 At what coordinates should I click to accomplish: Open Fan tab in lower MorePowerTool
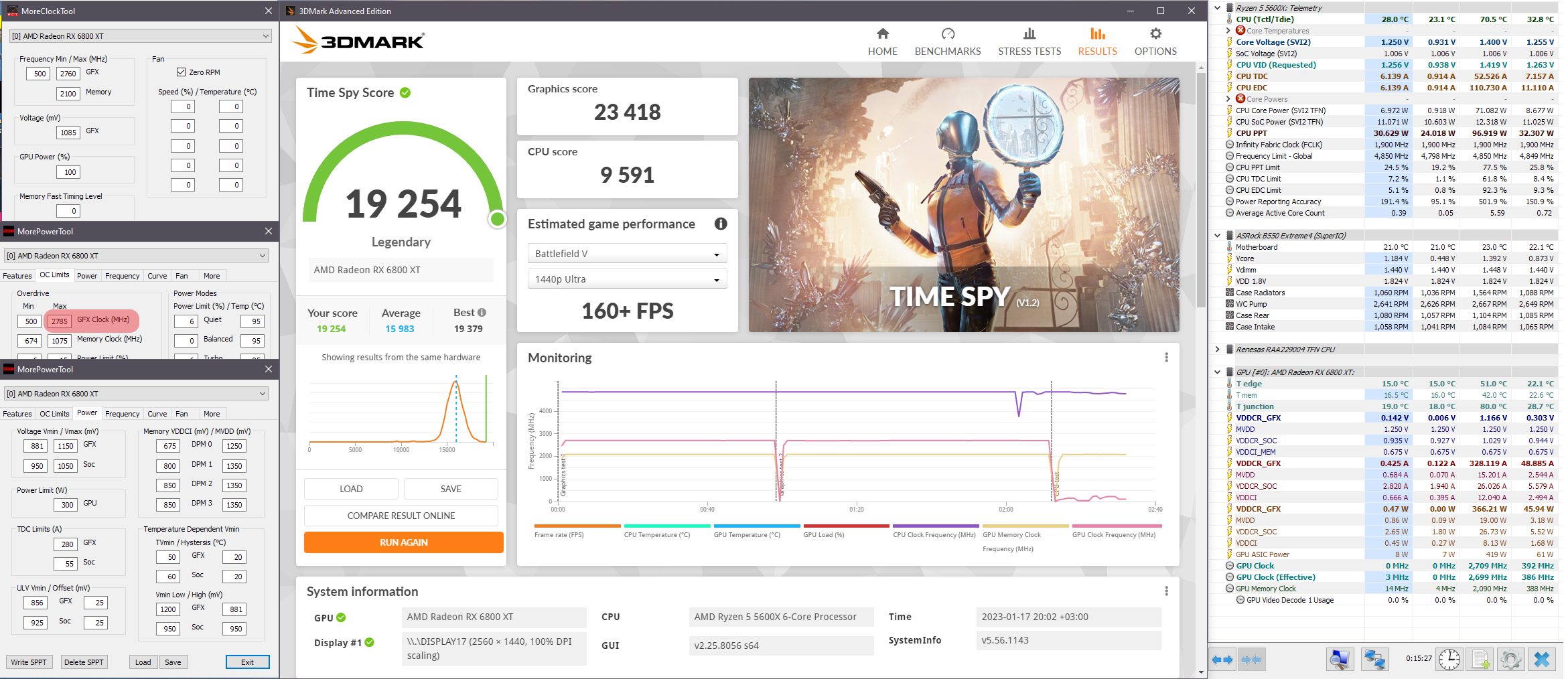pos(182,414)
